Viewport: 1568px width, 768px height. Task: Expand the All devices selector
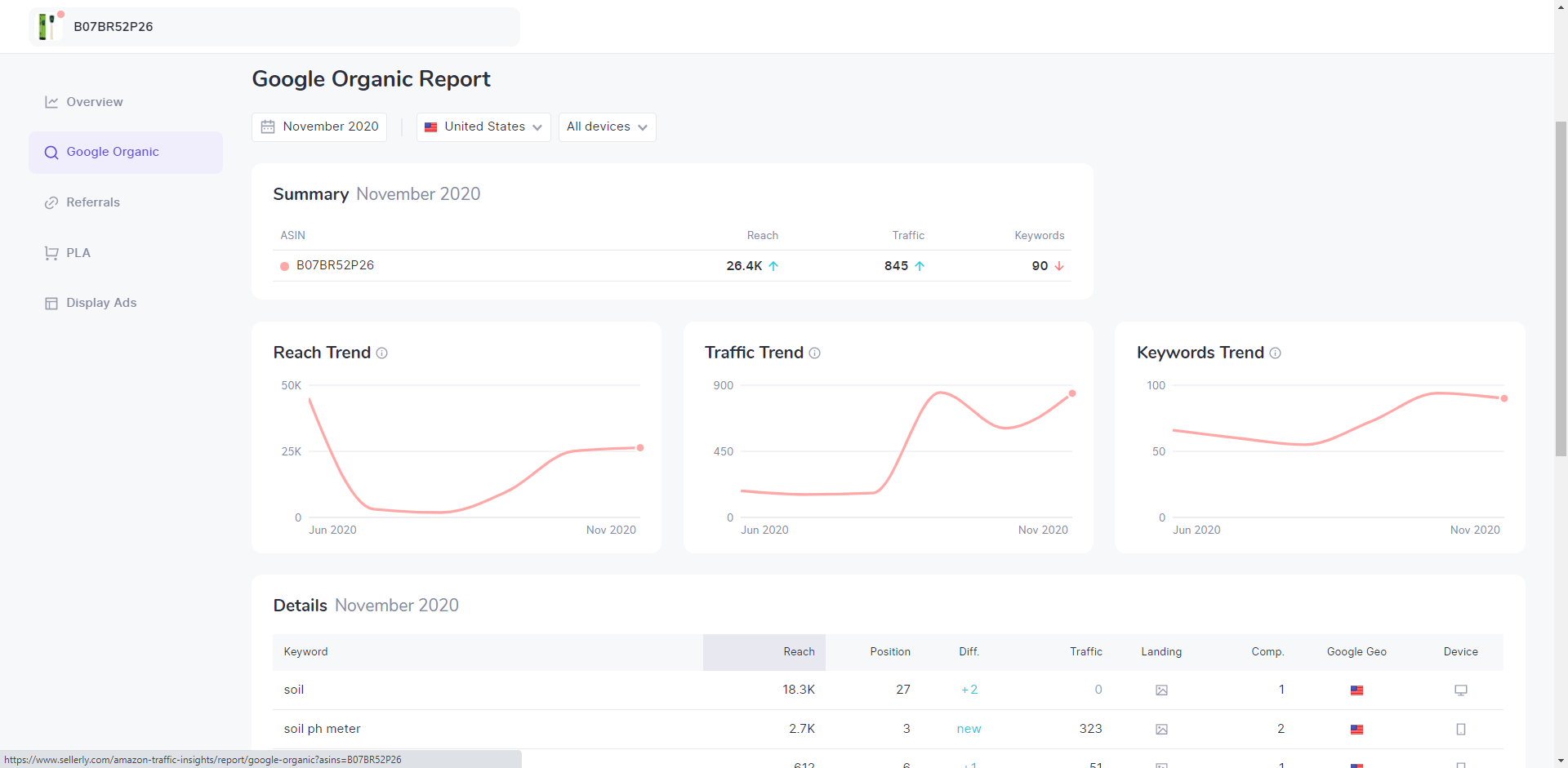607,127
